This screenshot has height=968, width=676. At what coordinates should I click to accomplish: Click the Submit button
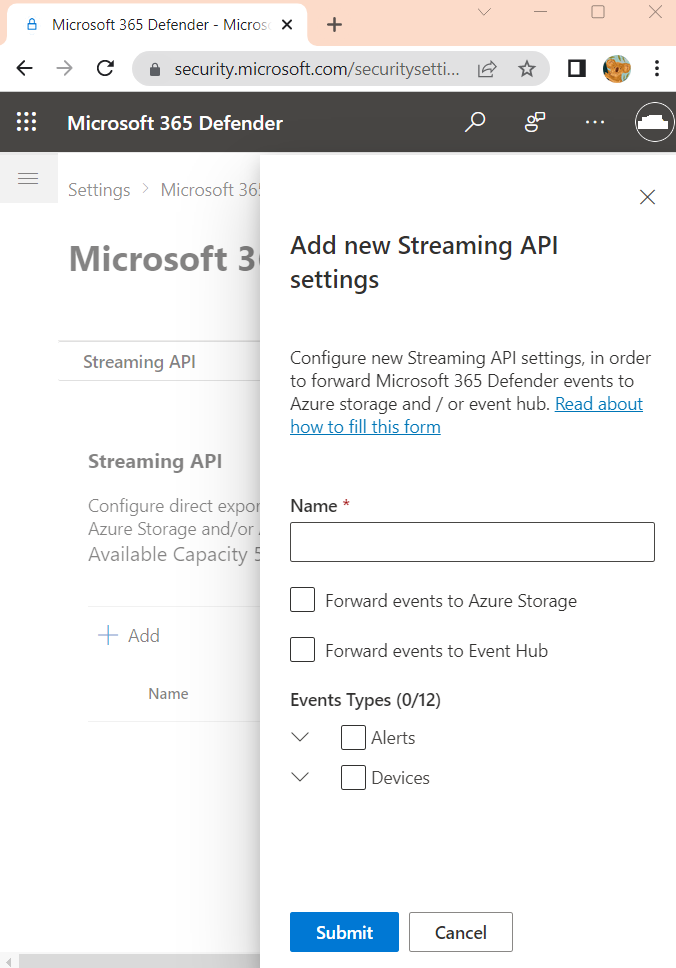[x=344, y=932]
